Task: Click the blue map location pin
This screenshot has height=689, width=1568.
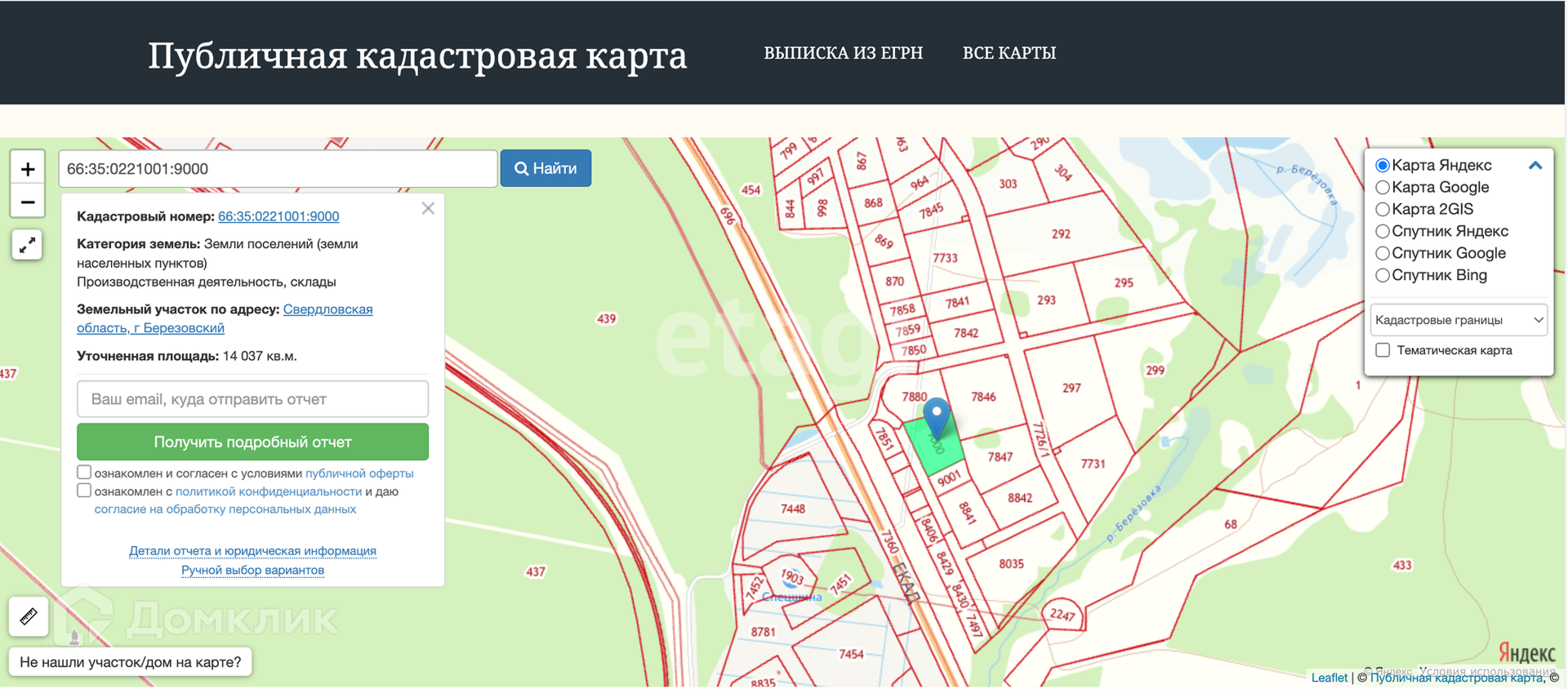Action: [937, 418]
